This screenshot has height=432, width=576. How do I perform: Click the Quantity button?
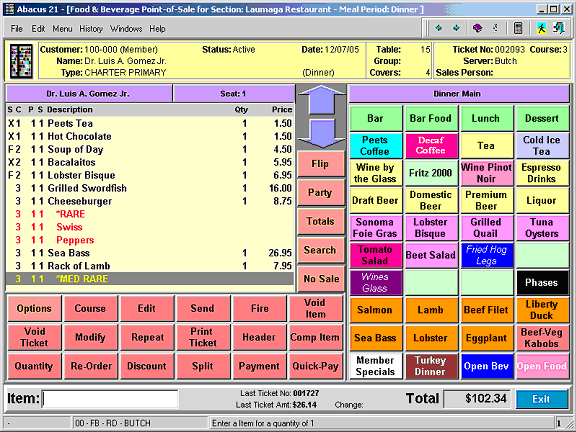(34, 366)
